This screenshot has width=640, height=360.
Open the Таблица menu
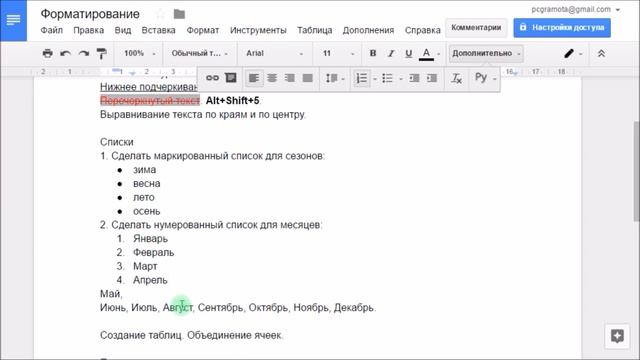pos(314,30)
